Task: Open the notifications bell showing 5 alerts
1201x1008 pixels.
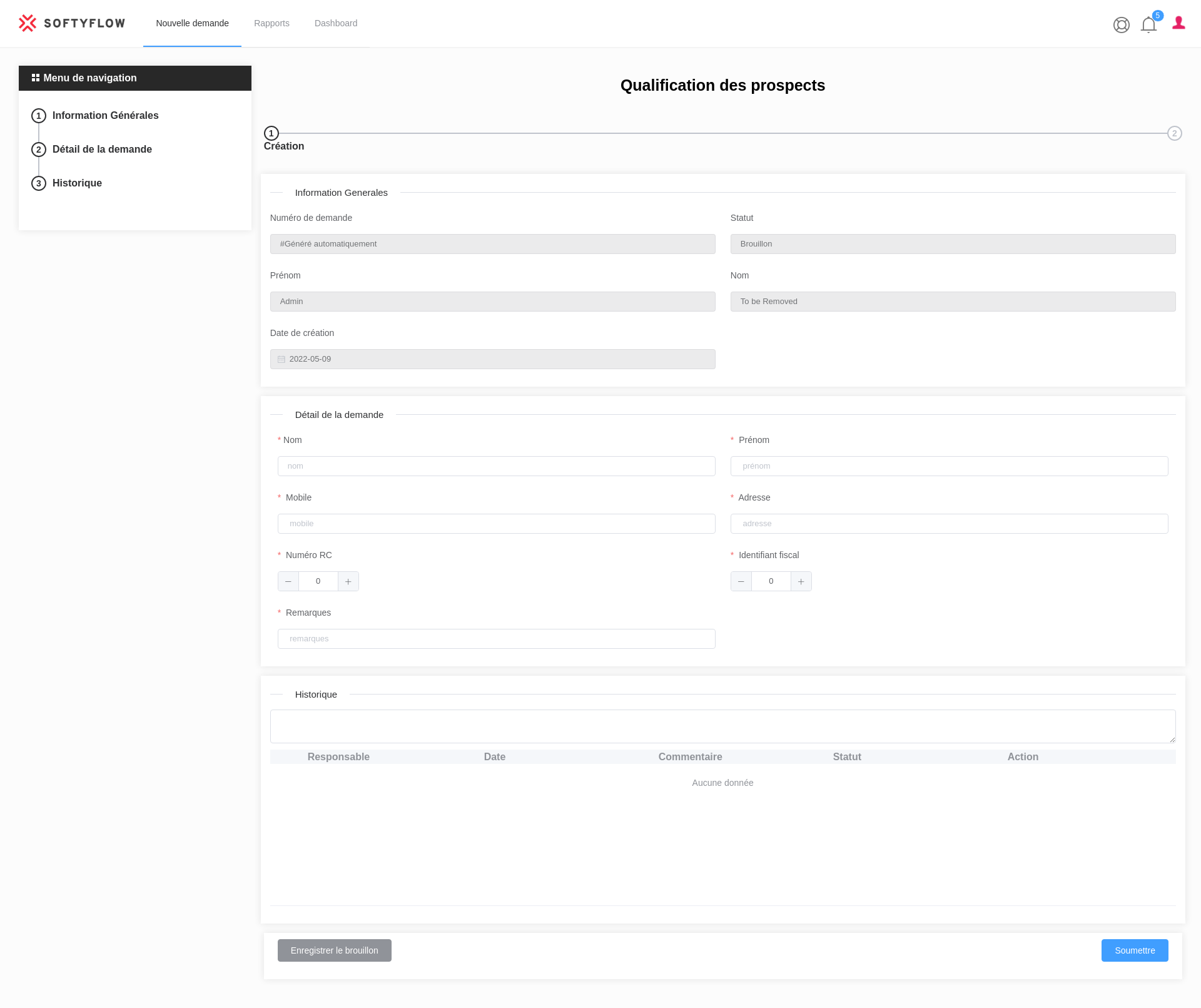Action: click(x=1148, y=25)
